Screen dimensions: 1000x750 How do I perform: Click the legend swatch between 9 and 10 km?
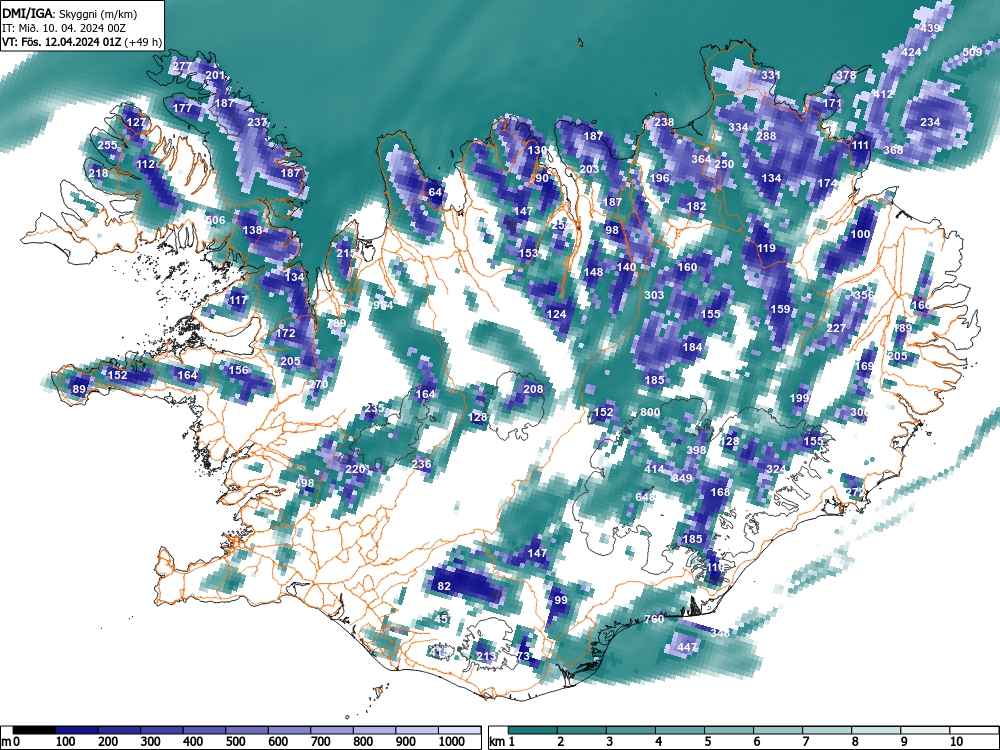(925, 730)
